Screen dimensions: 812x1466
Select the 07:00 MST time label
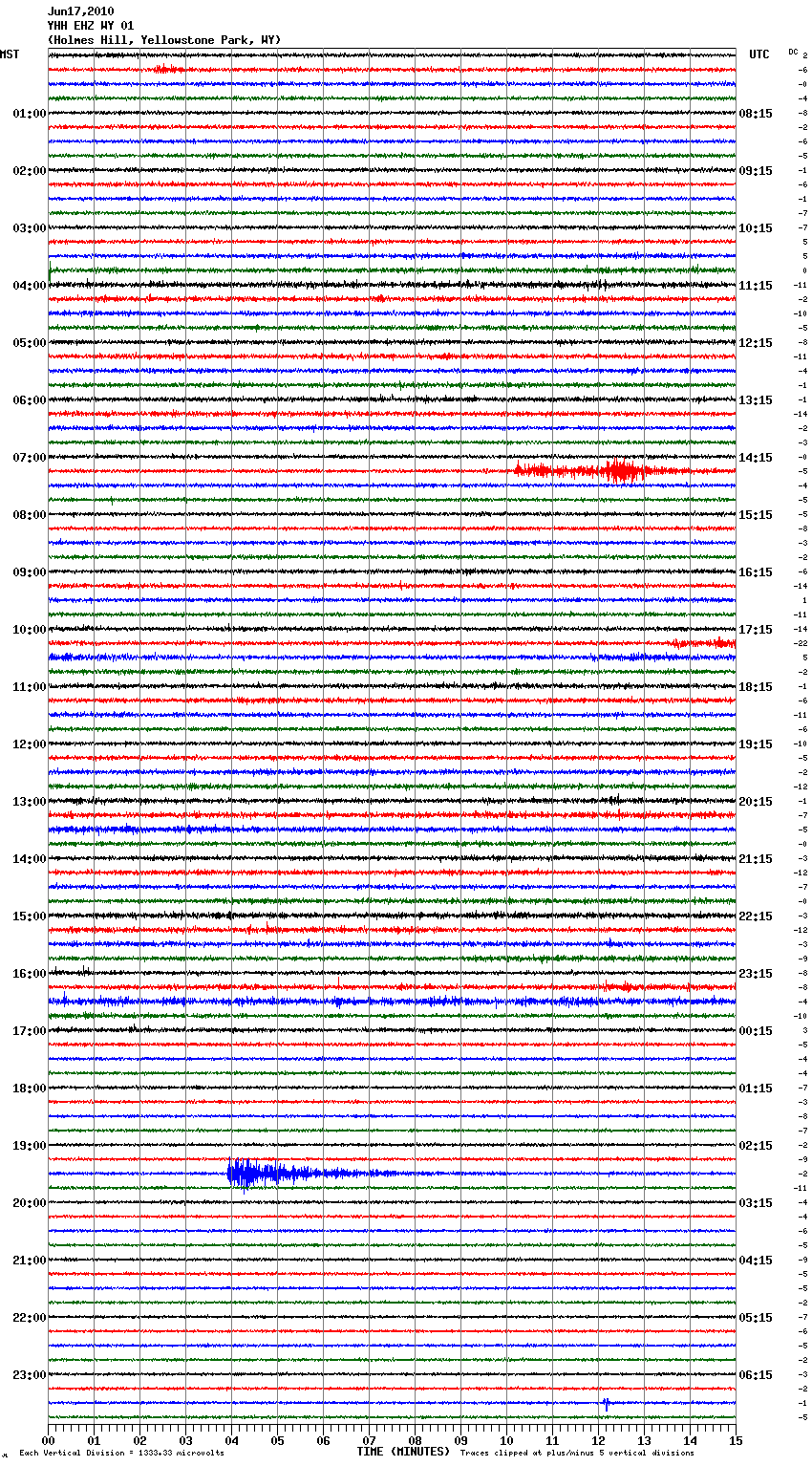click(x=29, y=458)
